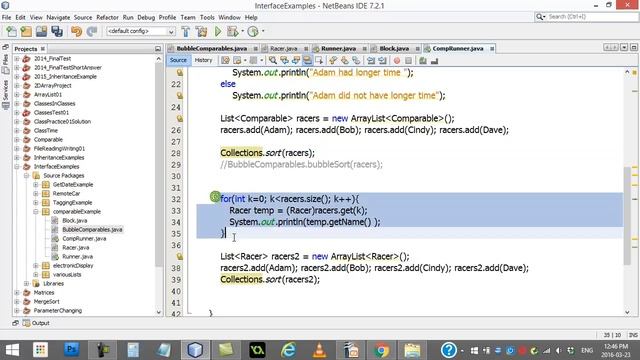
Task: Click the Profile Project icon
Action: click(253, 31)
